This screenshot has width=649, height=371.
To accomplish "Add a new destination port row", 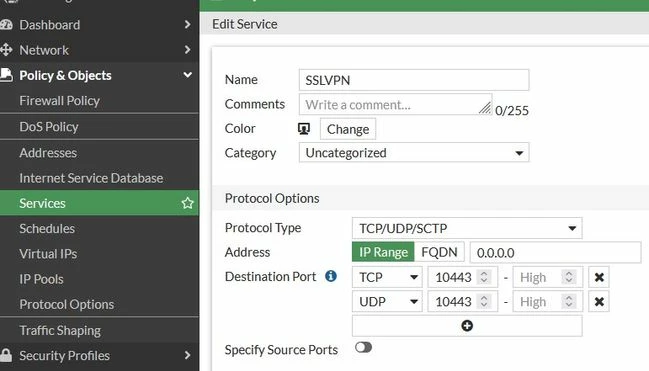I will pos(467,326).
